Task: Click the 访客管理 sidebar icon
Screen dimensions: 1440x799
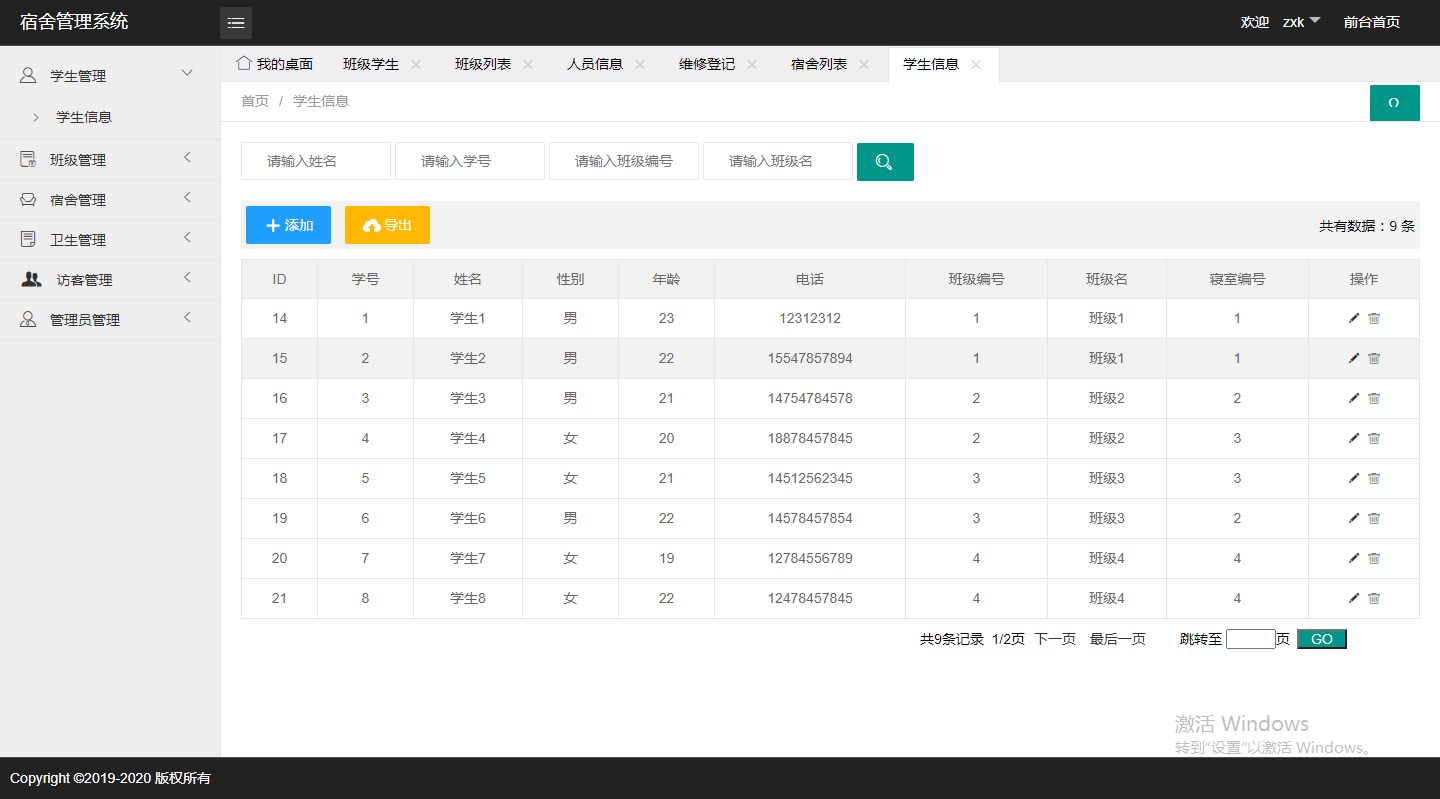Action: [30, 279]
